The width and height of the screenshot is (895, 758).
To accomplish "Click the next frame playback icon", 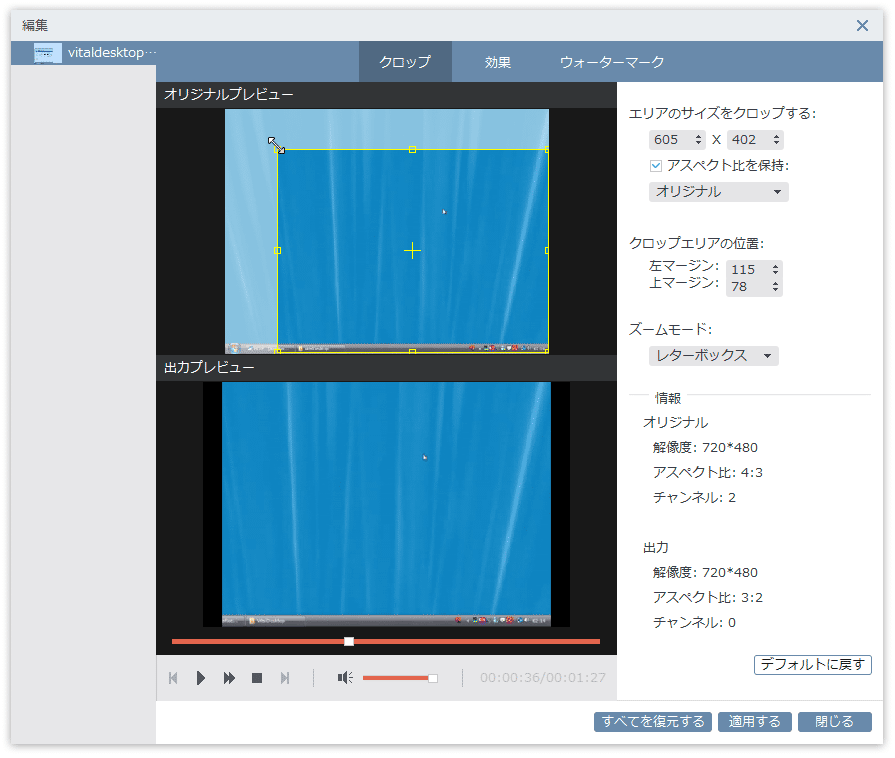I will click(285, 678).
